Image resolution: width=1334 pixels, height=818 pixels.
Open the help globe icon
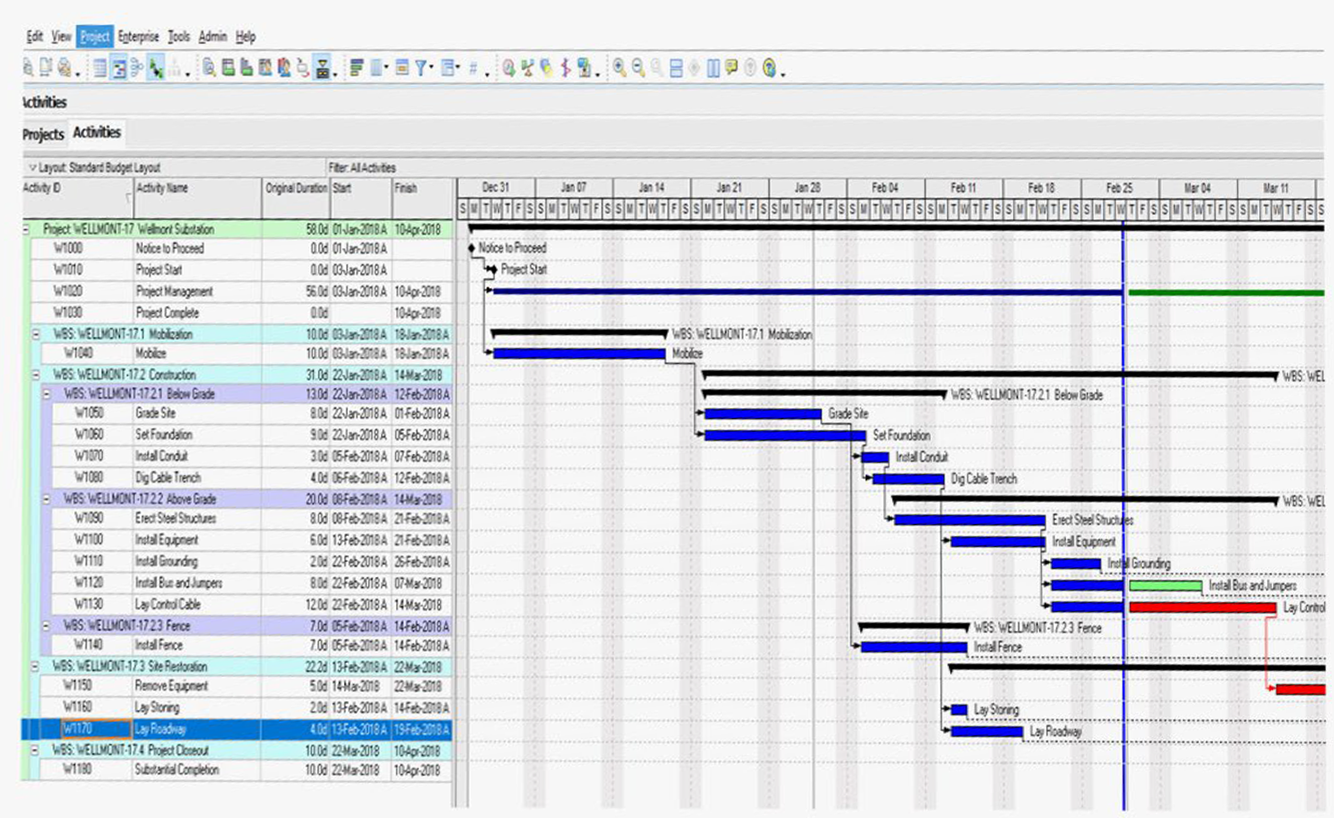pyautogui.click(x=769, y=69)
